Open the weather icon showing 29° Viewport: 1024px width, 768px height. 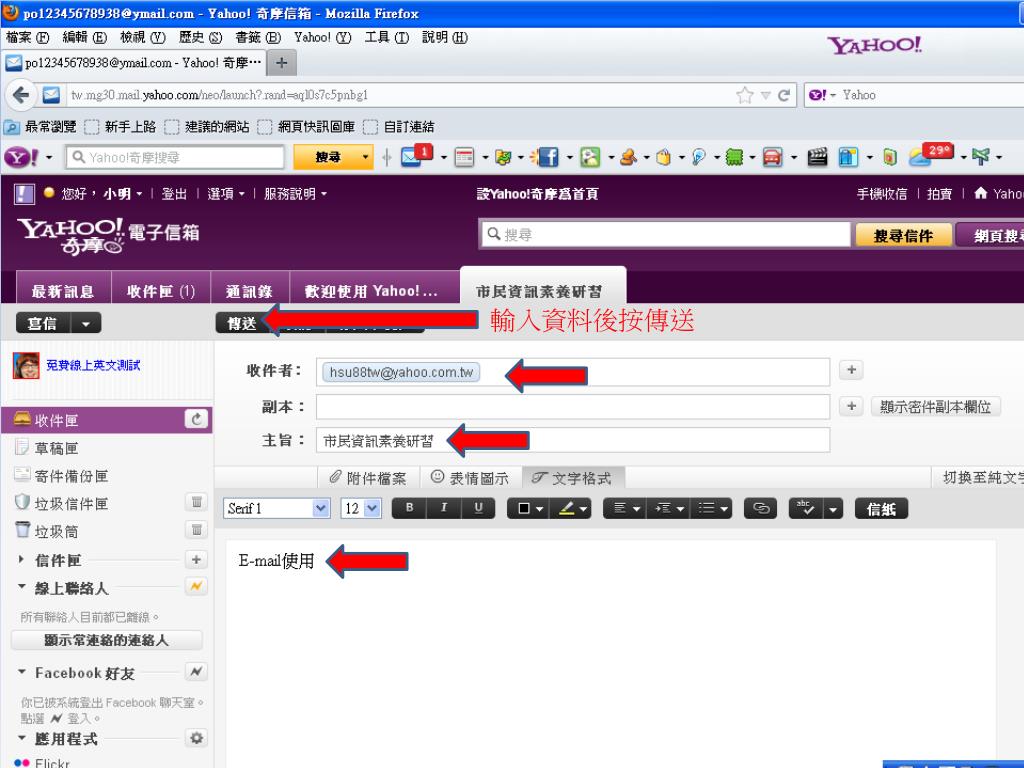pos(931,155)
